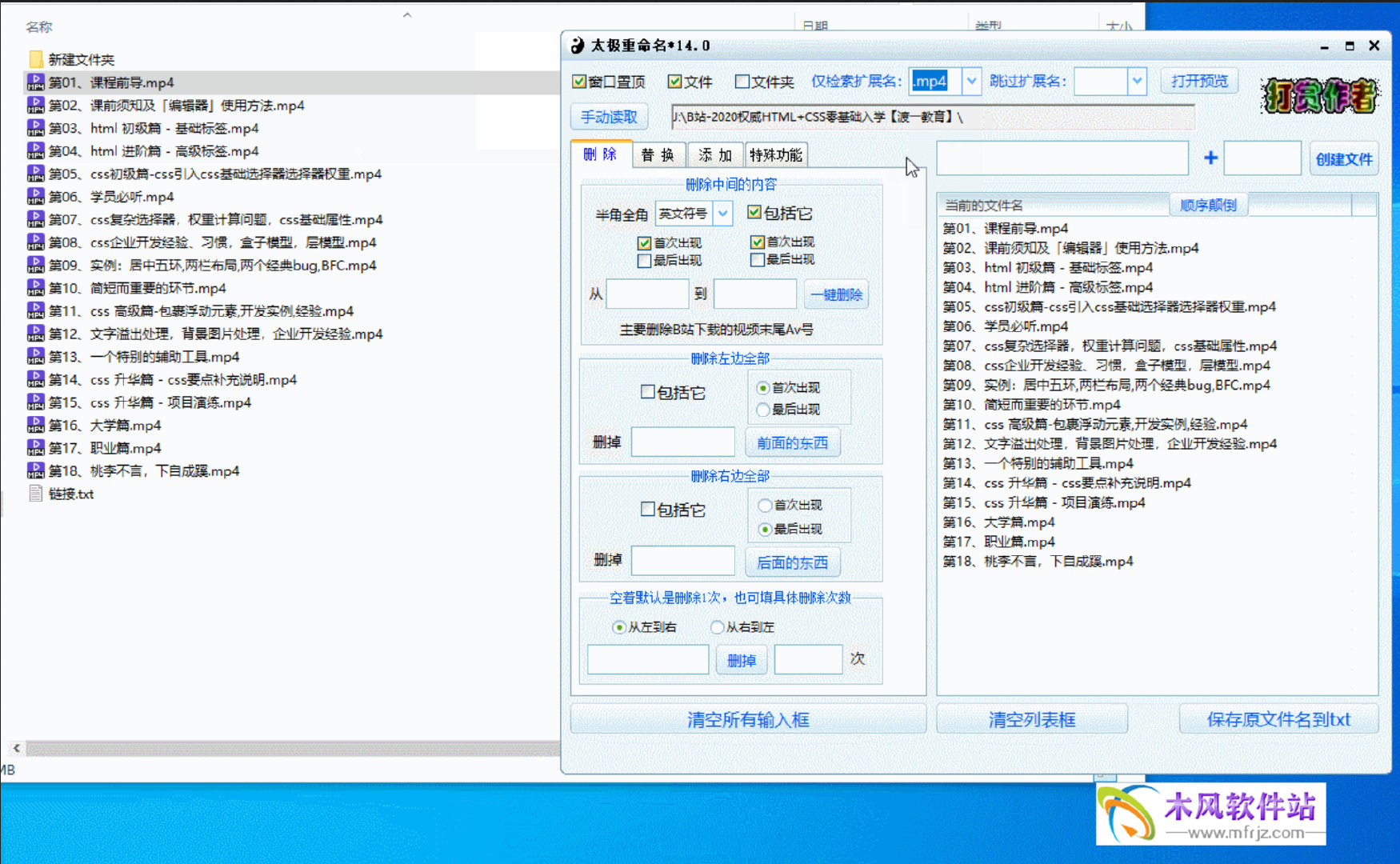Enable the 文件夹 checkbox
The image size is (1400, 864).
pyautogui.click(x=742, y=82)
